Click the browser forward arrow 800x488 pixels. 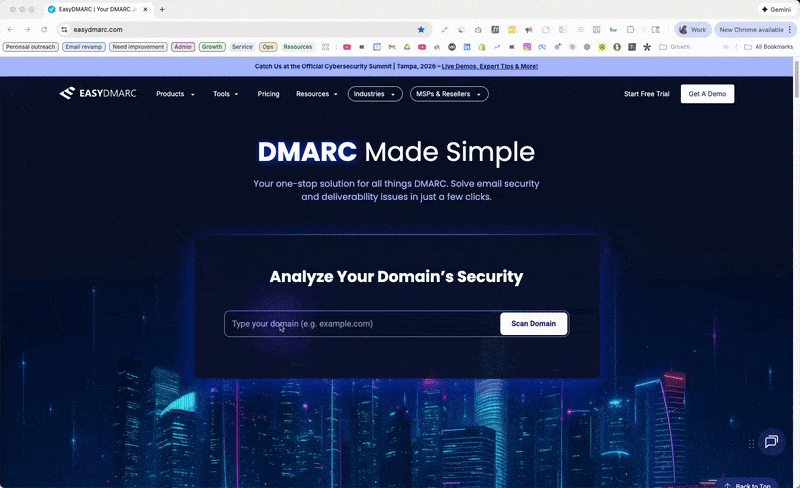tap(28, 30)
